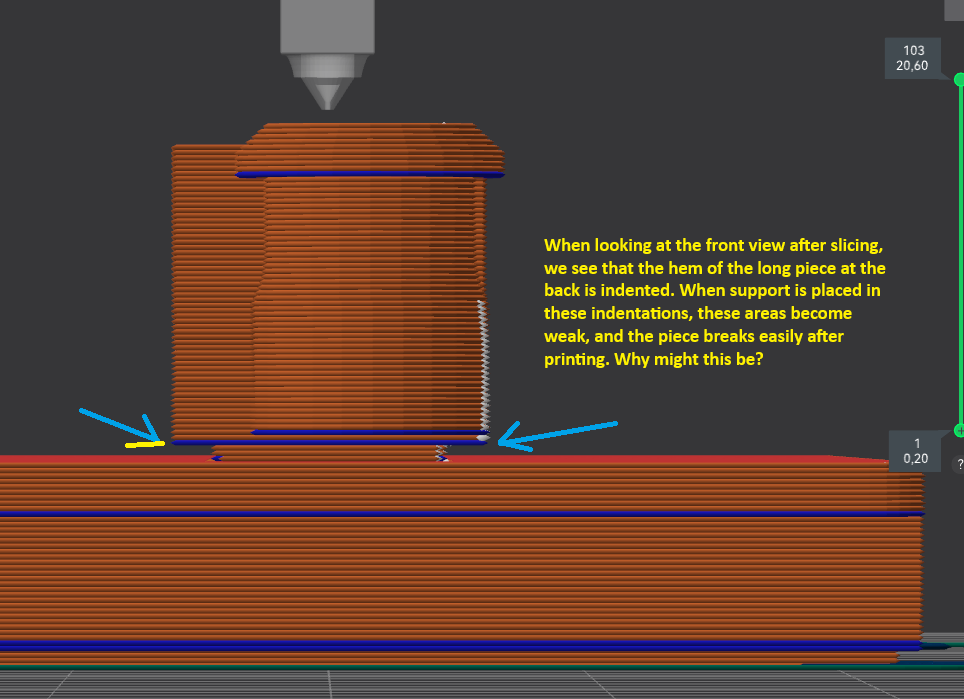Click the 103 / 20,60 layer height label

pos(912,58)
